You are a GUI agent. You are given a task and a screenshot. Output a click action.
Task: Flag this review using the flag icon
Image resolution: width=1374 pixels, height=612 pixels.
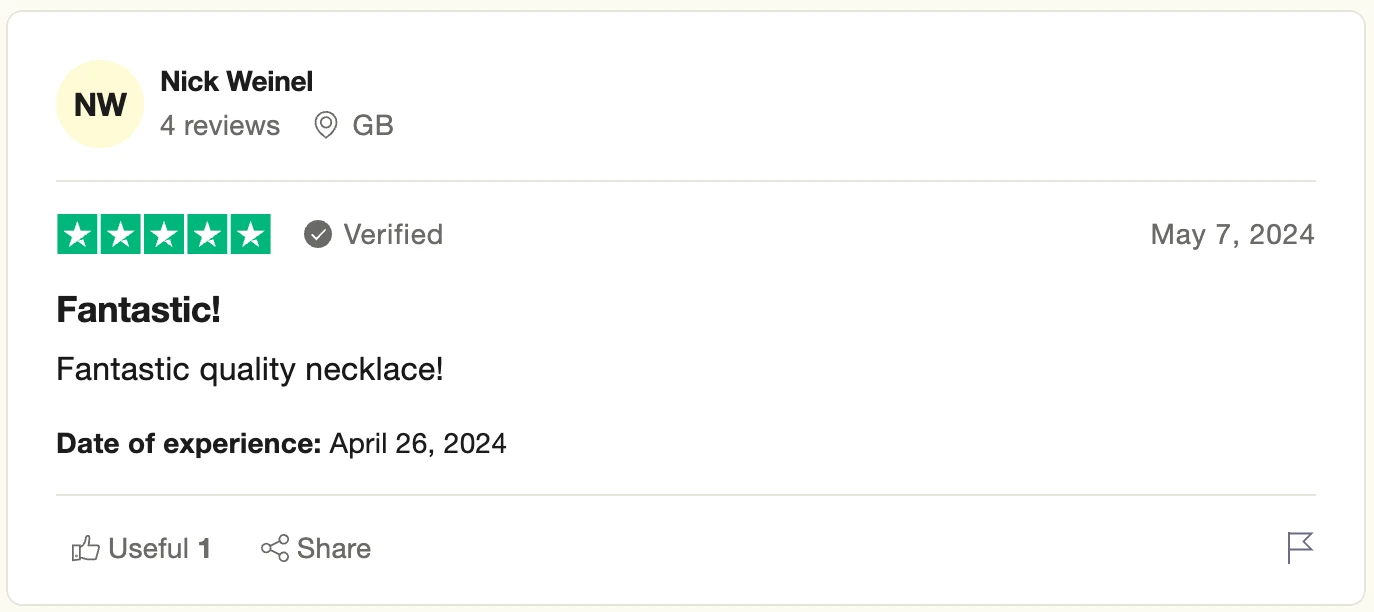(1299, 548)
